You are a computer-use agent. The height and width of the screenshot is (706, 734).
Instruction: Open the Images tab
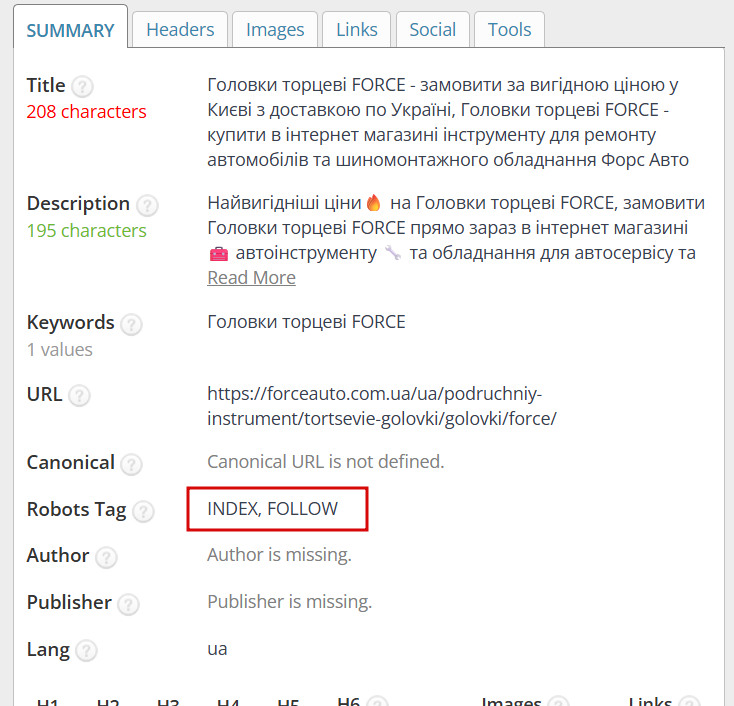coord(277,30)
